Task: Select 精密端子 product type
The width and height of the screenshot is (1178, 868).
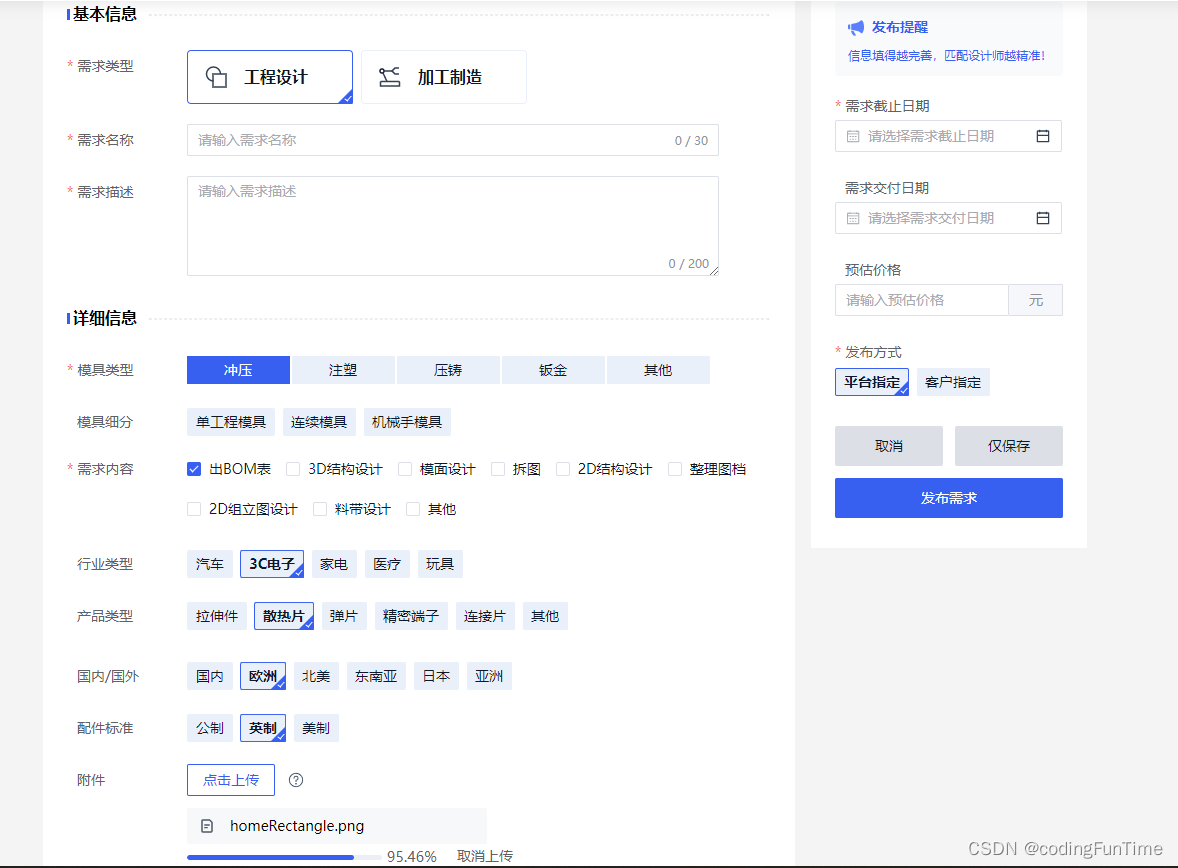Action: pos(411,616)
